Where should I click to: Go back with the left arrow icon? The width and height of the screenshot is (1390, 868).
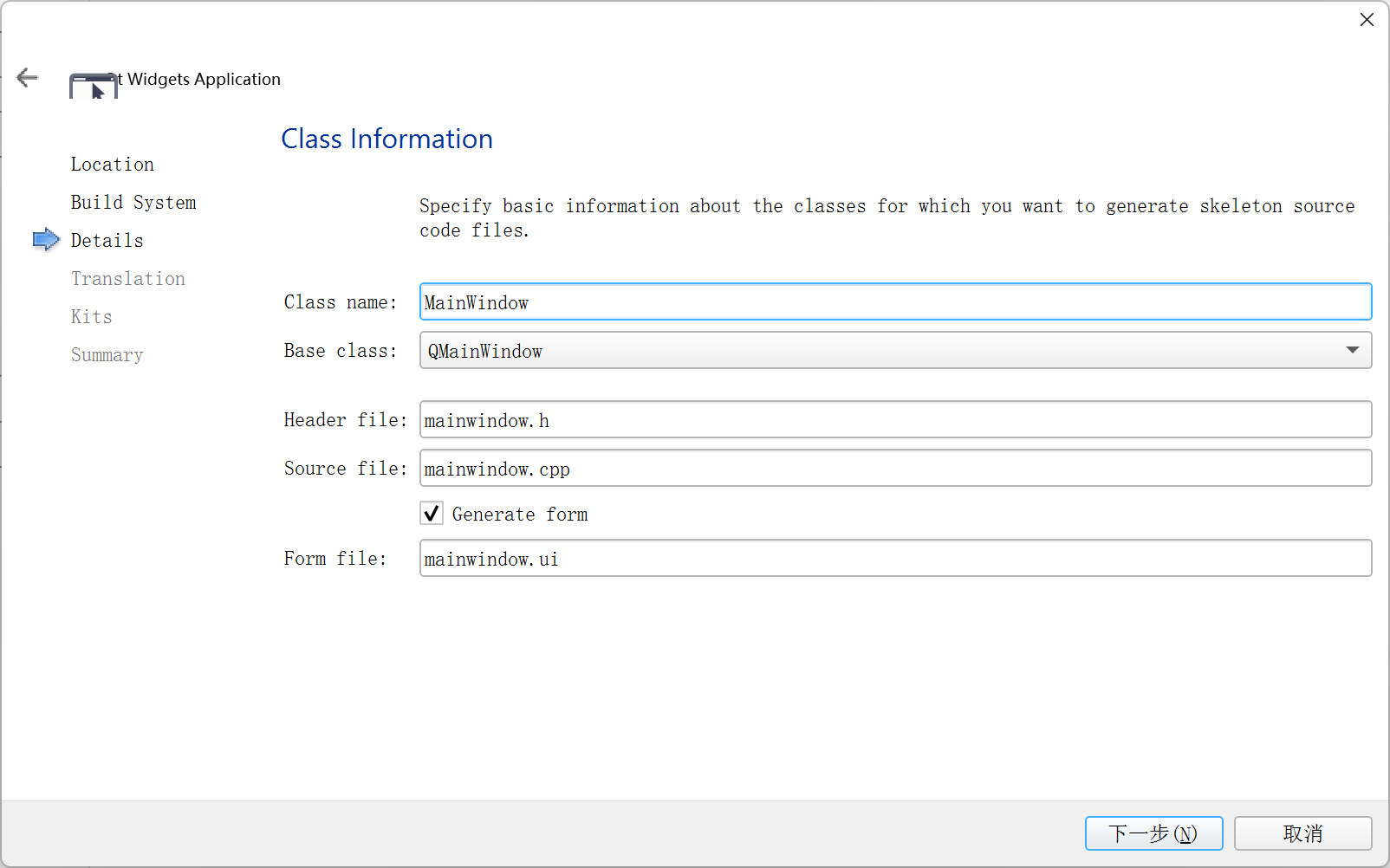[x=28, y=78]
